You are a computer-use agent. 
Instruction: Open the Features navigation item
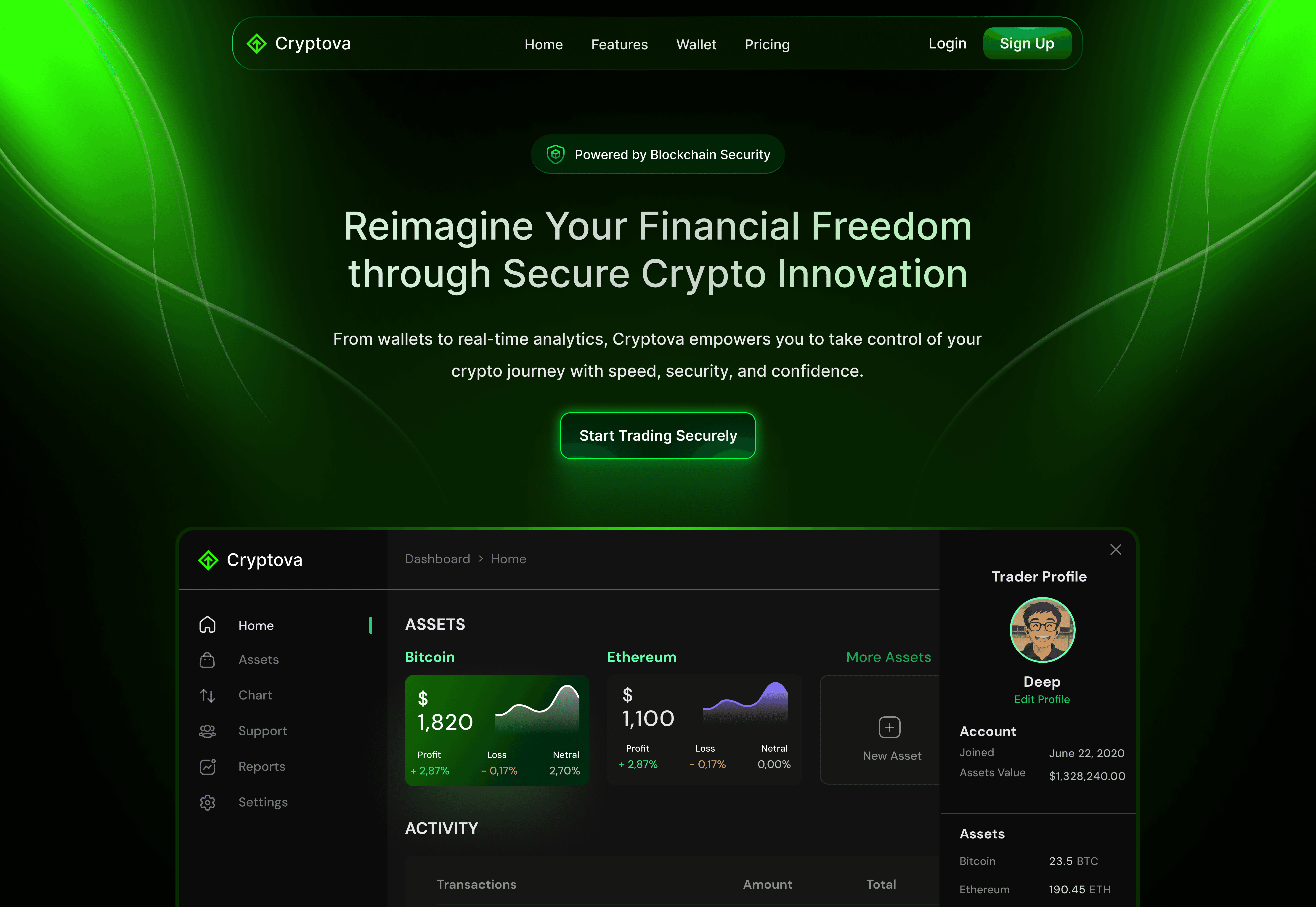click(x=619, y=44)
